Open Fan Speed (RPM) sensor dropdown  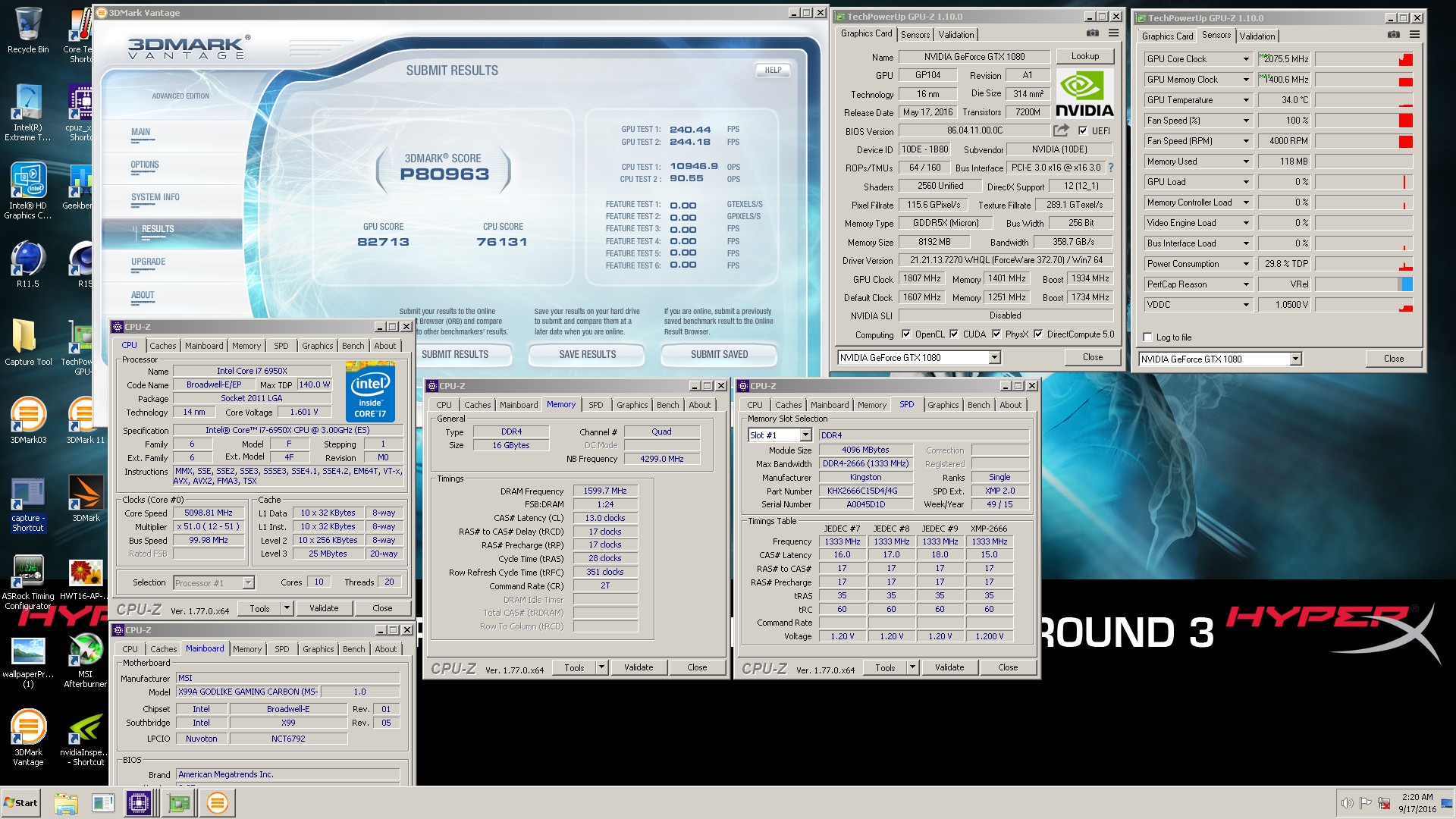pos(1245,141)
